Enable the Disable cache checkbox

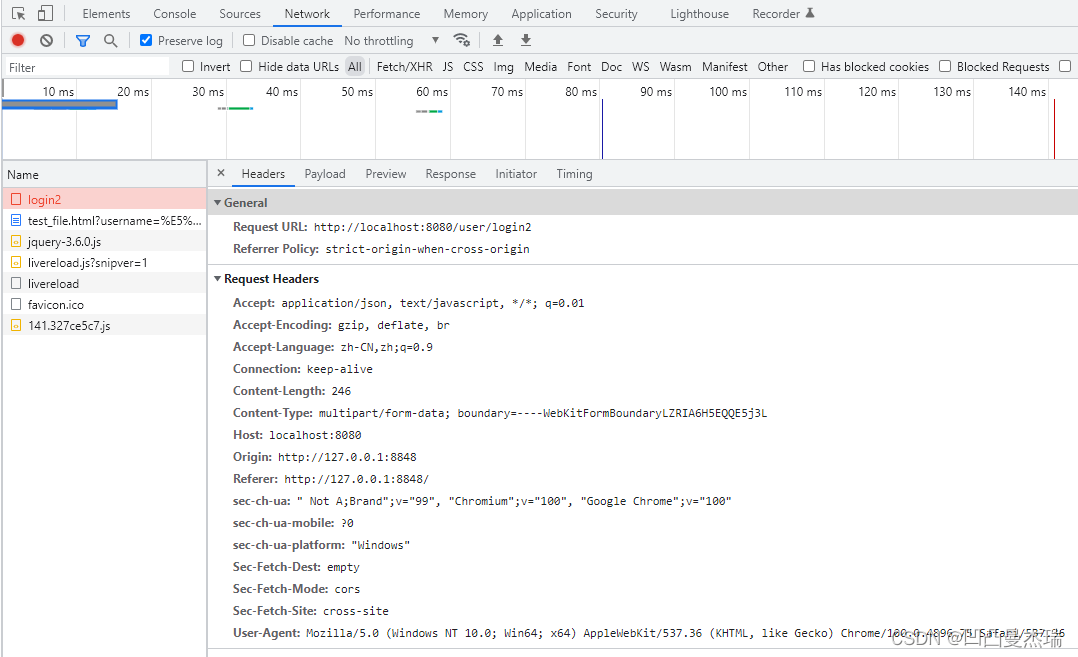coord(249,40)
